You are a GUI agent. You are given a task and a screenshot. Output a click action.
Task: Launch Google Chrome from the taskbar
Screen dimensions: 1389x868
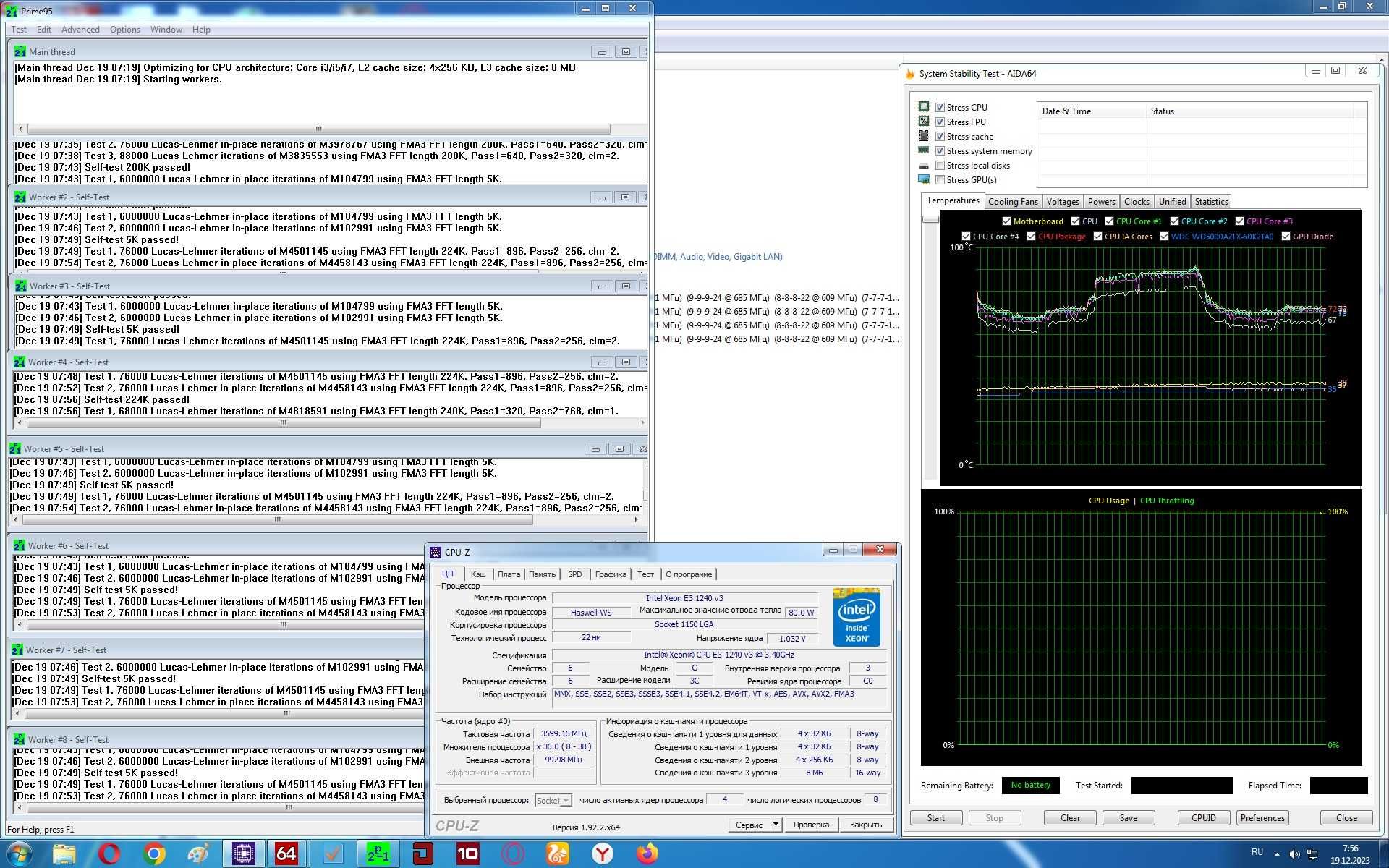[x=153, y=854]
